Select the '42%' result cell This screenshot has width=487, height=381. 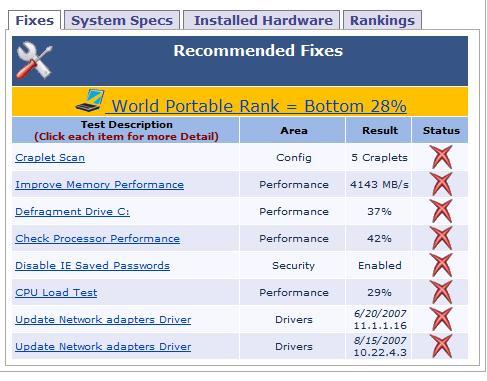(379, 238)
